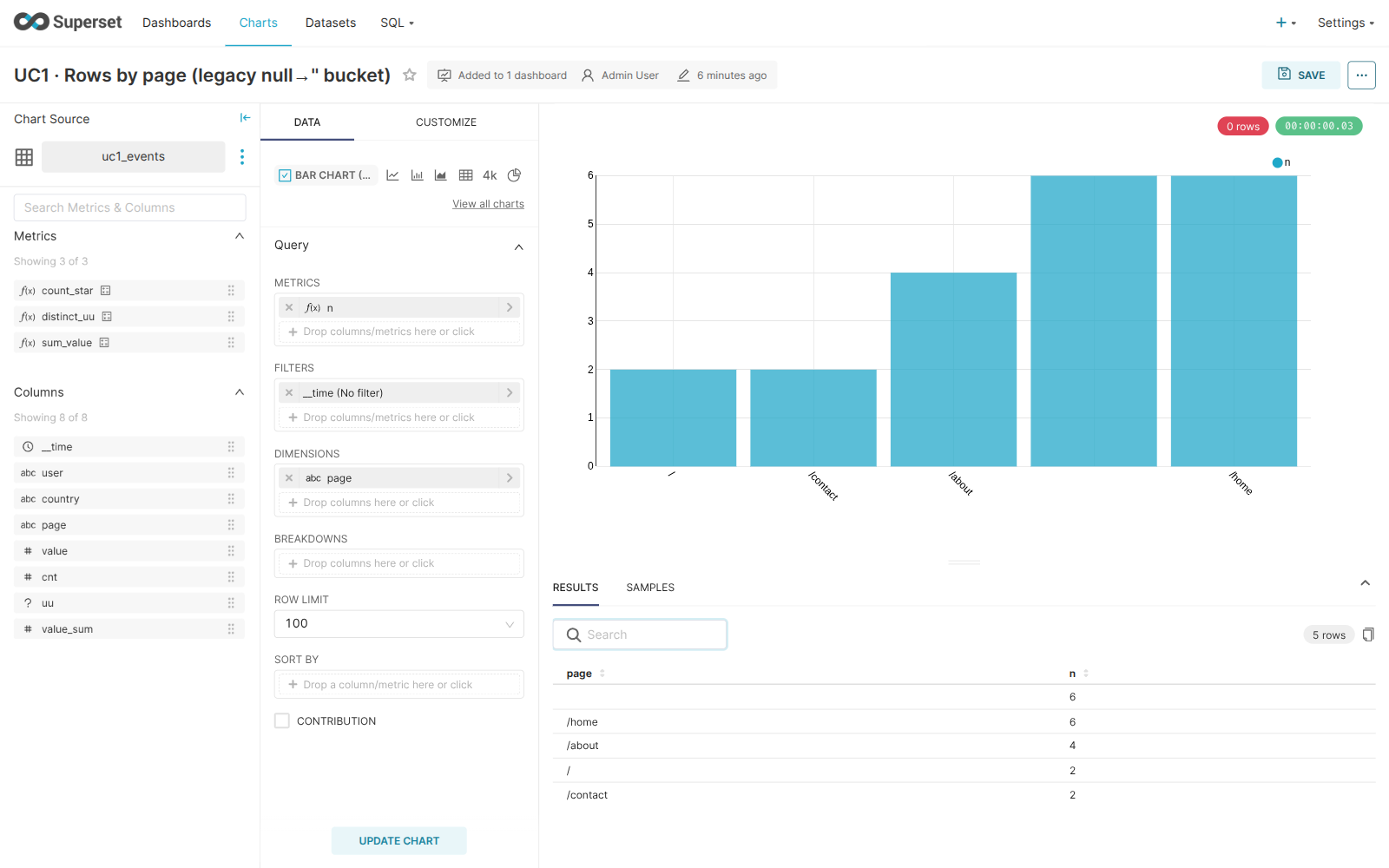Collapse the Columns section
Screen dimensions: 1389x868
pyautogui.click(x=240, y=392)
